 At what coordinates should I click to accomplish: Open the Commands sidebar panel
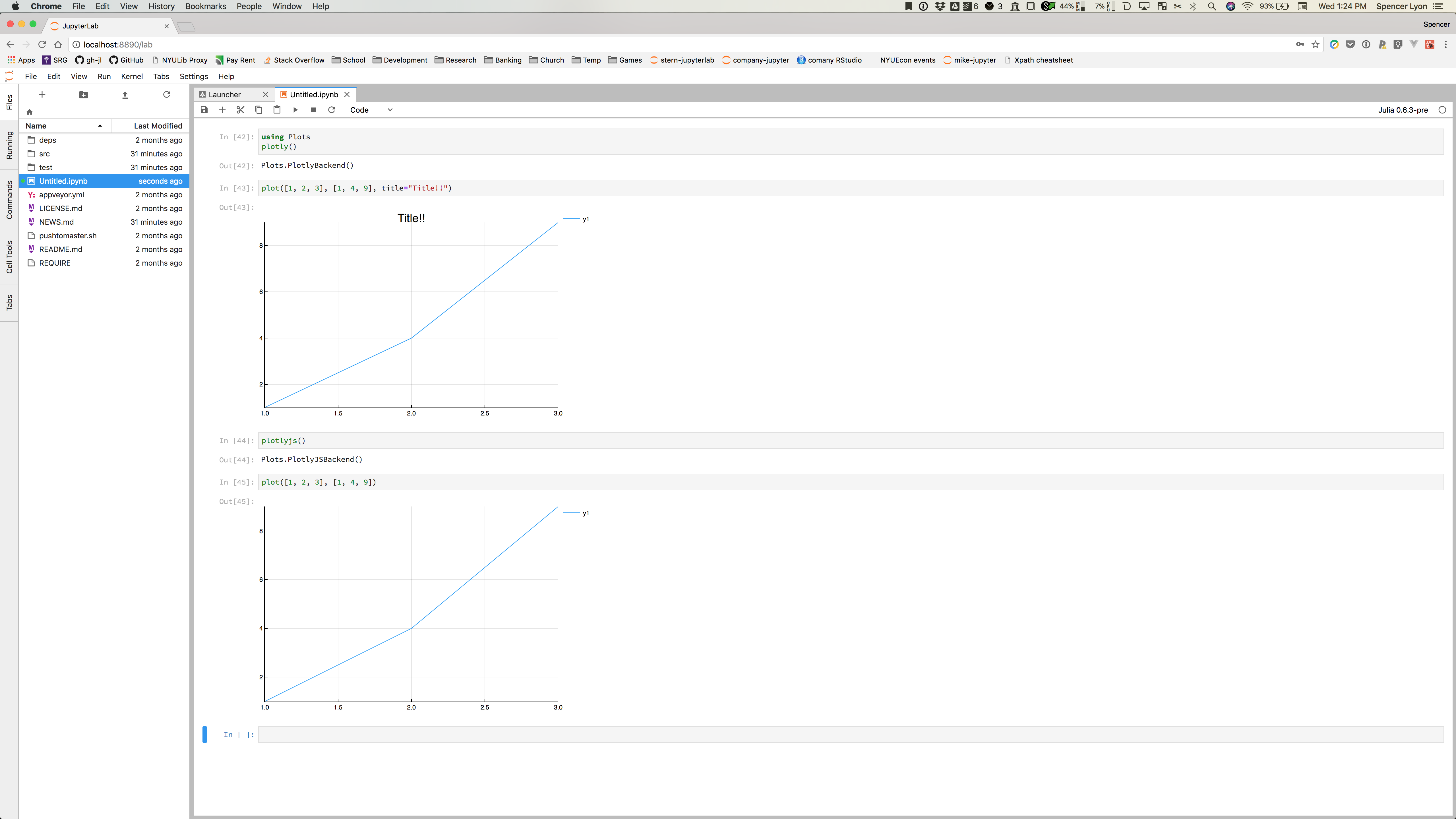pos(9,200)
